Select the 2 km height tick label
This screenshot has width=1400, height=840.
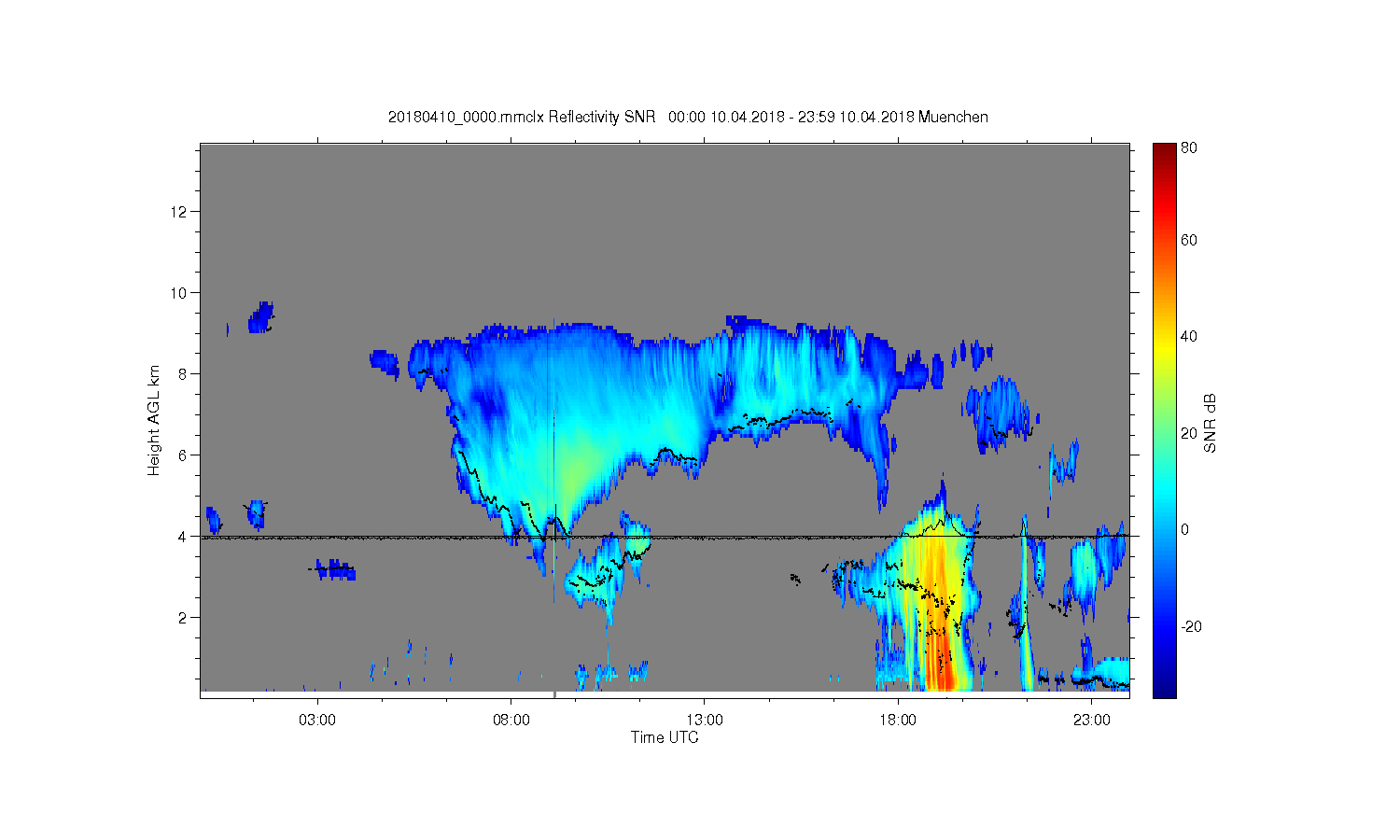coord(182,618)
